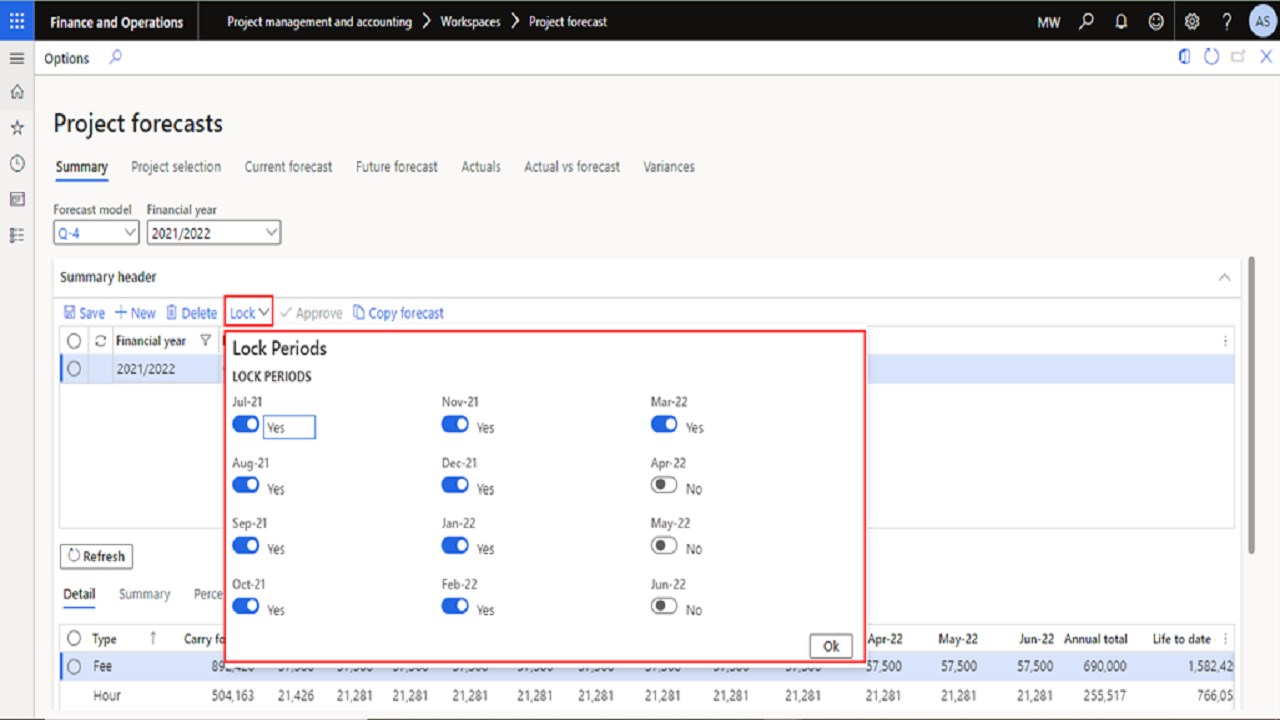Toggle Jul-21 lock period

(246, 424)
